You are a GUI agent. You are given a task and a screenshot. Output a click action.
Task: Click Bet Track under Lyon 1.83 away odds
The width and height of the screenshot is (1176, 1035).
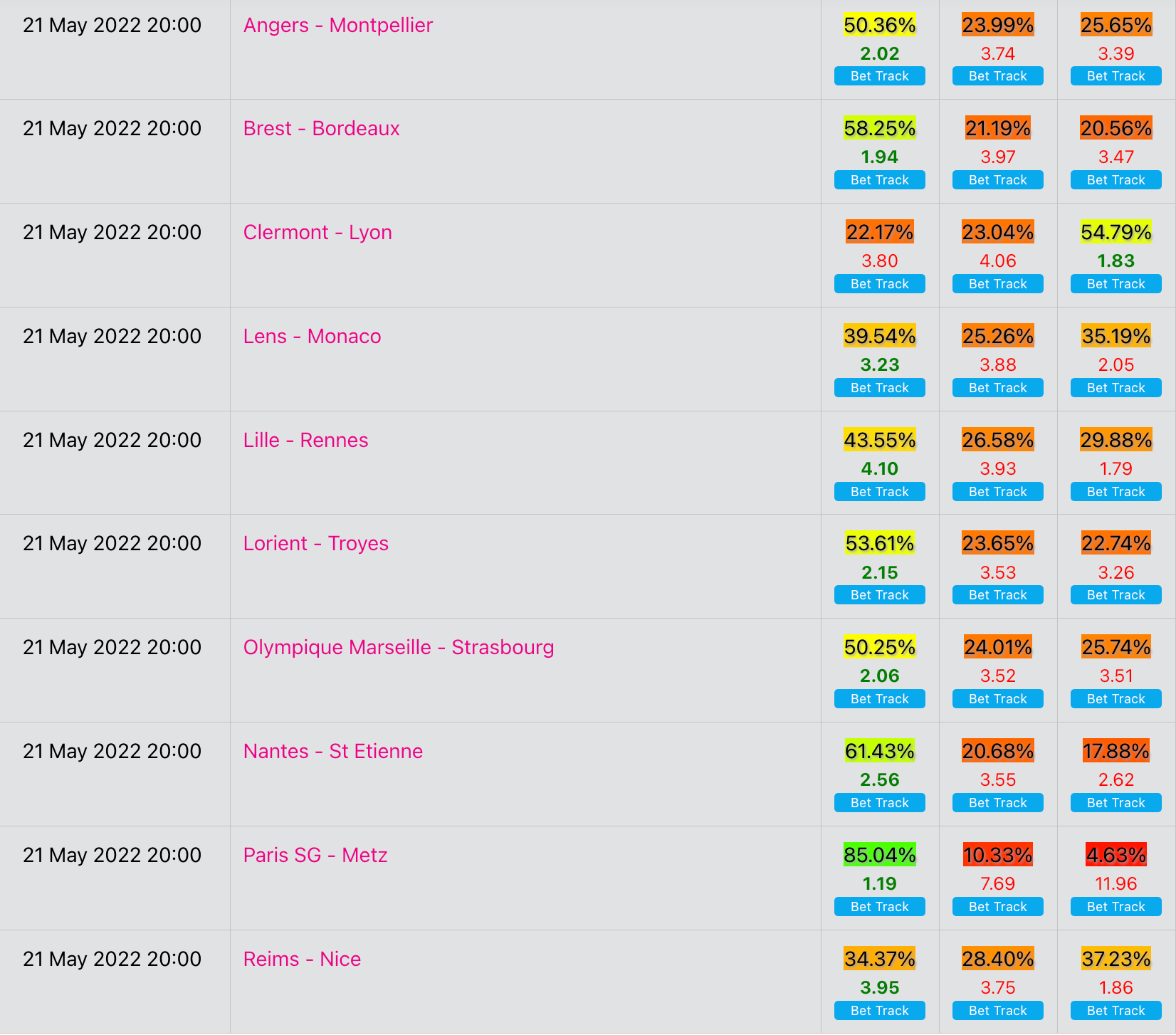[x=1116, y=284]
